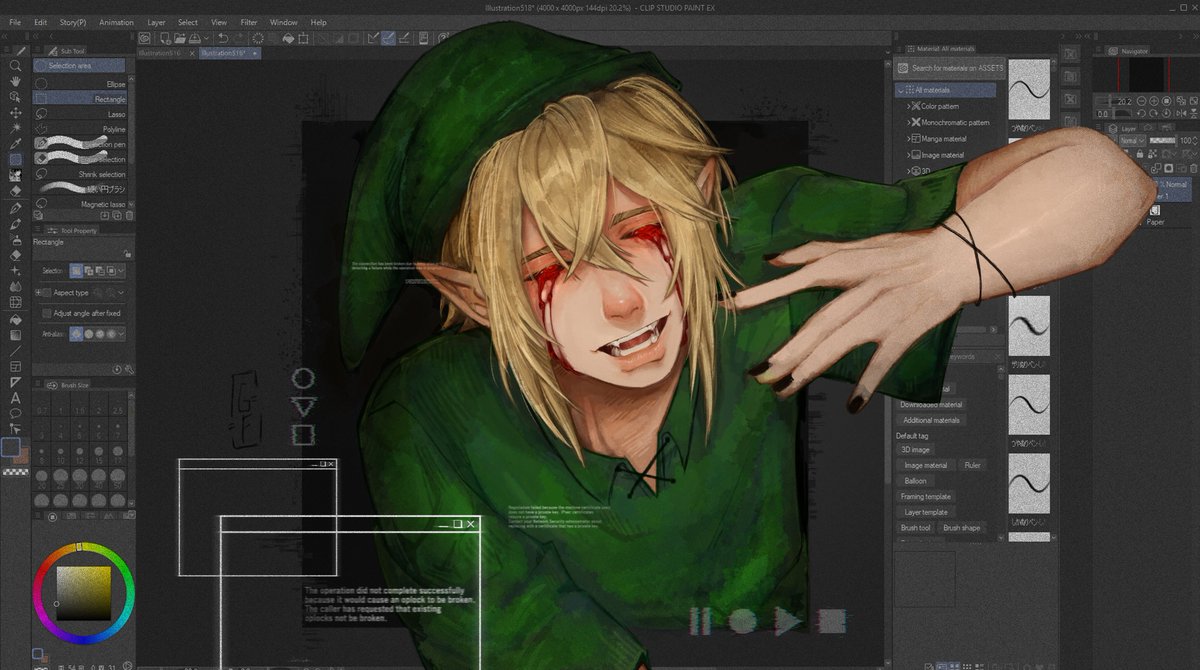The image size is (1200, 670).
Task: Select the Pen tool in toolbar
Action: click(15, 208)
